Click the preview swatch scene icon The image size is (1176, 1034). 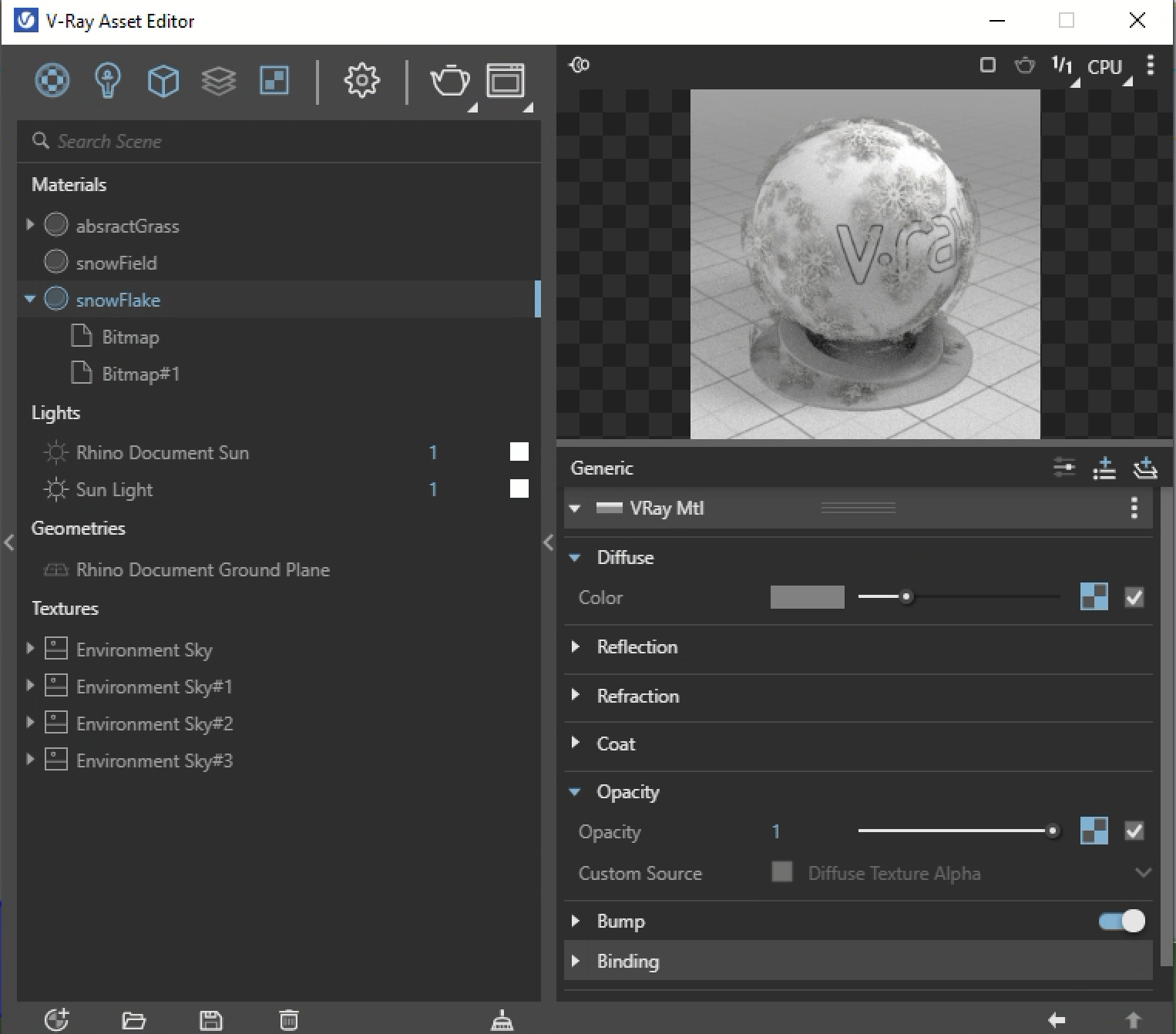click(x=580, y=65)
